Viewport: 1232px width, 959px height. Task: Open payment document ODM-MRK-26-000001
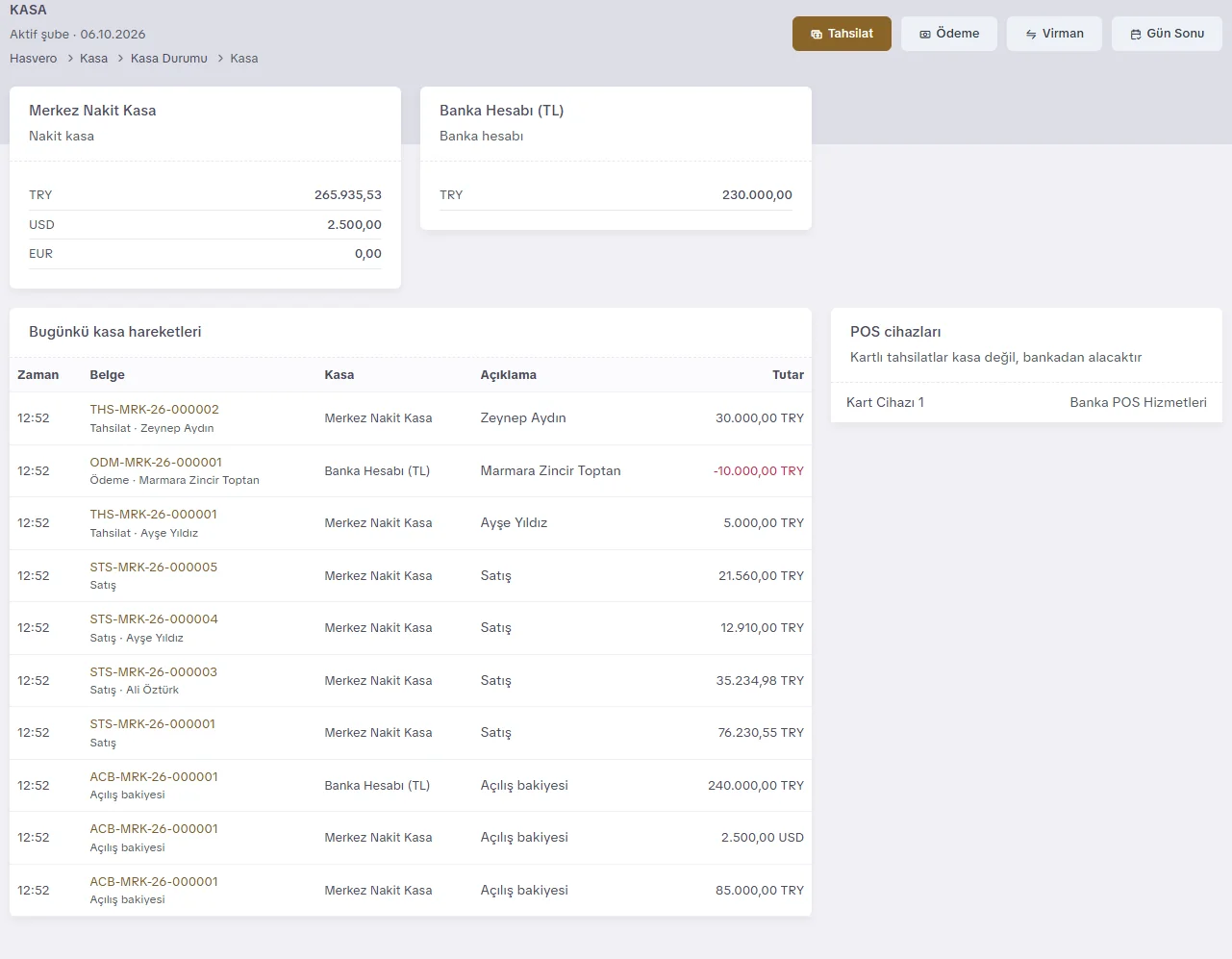[156, 463]
